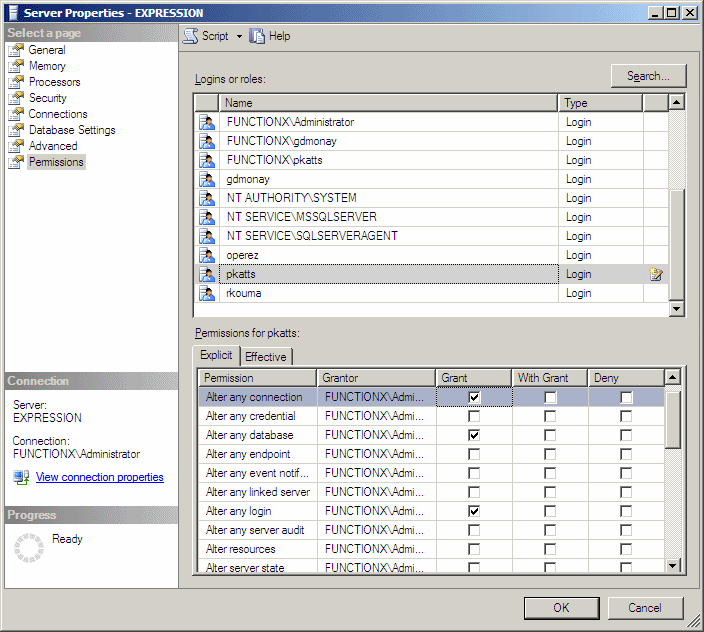Image resolution: width=704 pixels, height=632 pixels.
Task: Open the General page
Action: [x=47, y=50]
